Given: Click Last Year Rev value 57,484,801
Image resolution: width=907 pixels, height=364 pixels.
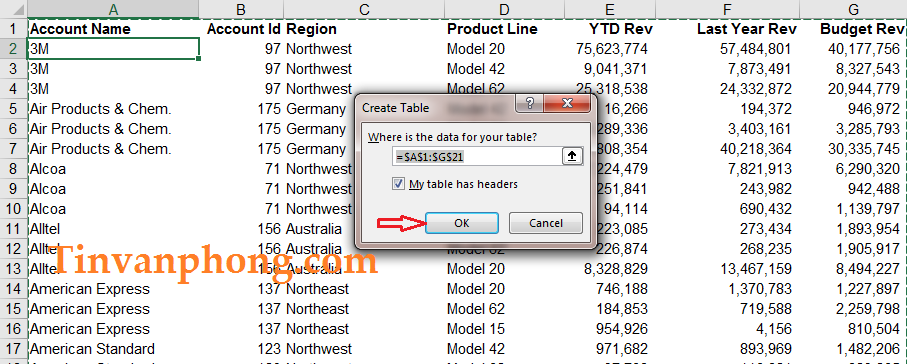Looking at the screenshot, I should [755, 49].
